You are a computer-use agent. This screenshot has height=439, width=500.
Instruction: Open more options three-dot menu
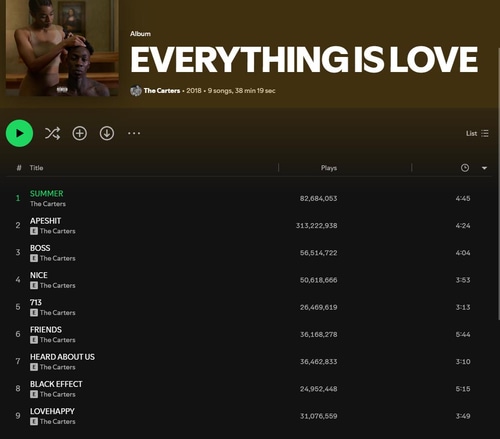point(134,133)
